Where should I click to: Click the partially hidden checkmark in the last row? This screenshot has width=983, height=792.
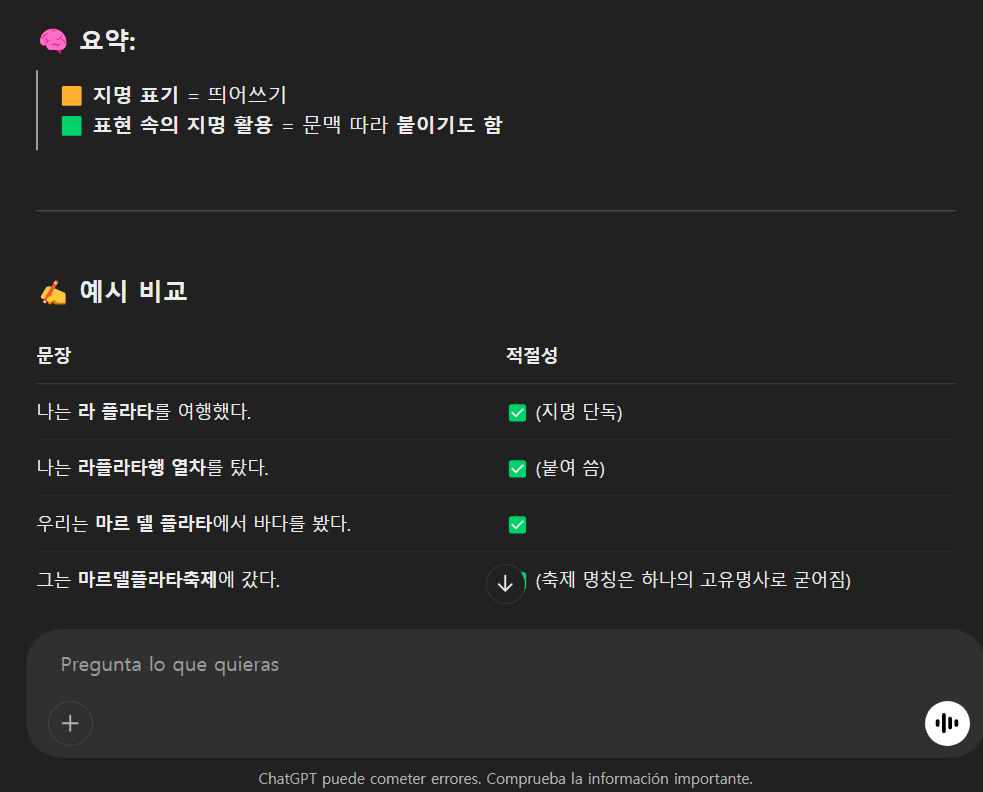524,580
